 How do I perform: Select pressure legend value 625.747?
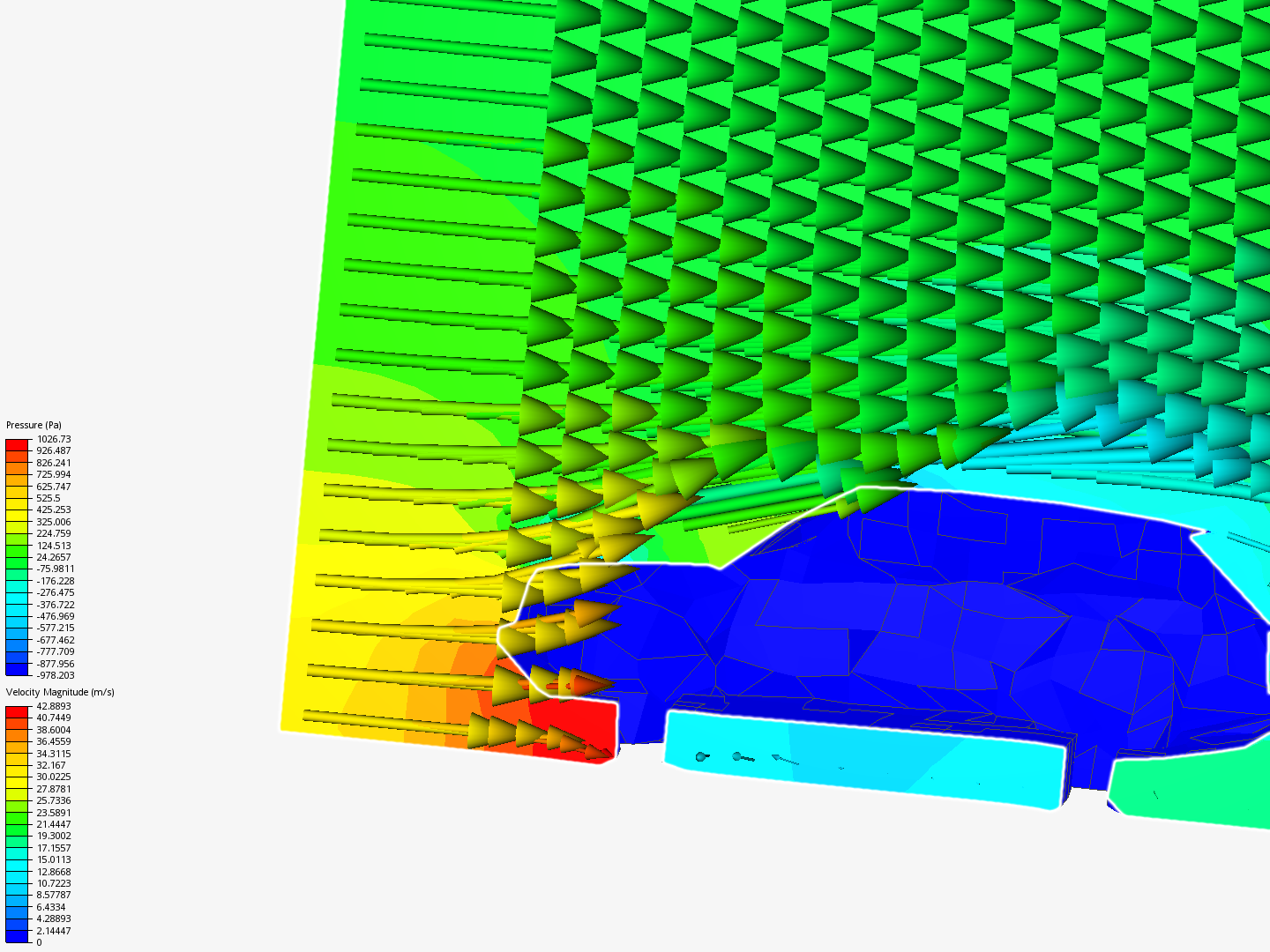point(54,487)
